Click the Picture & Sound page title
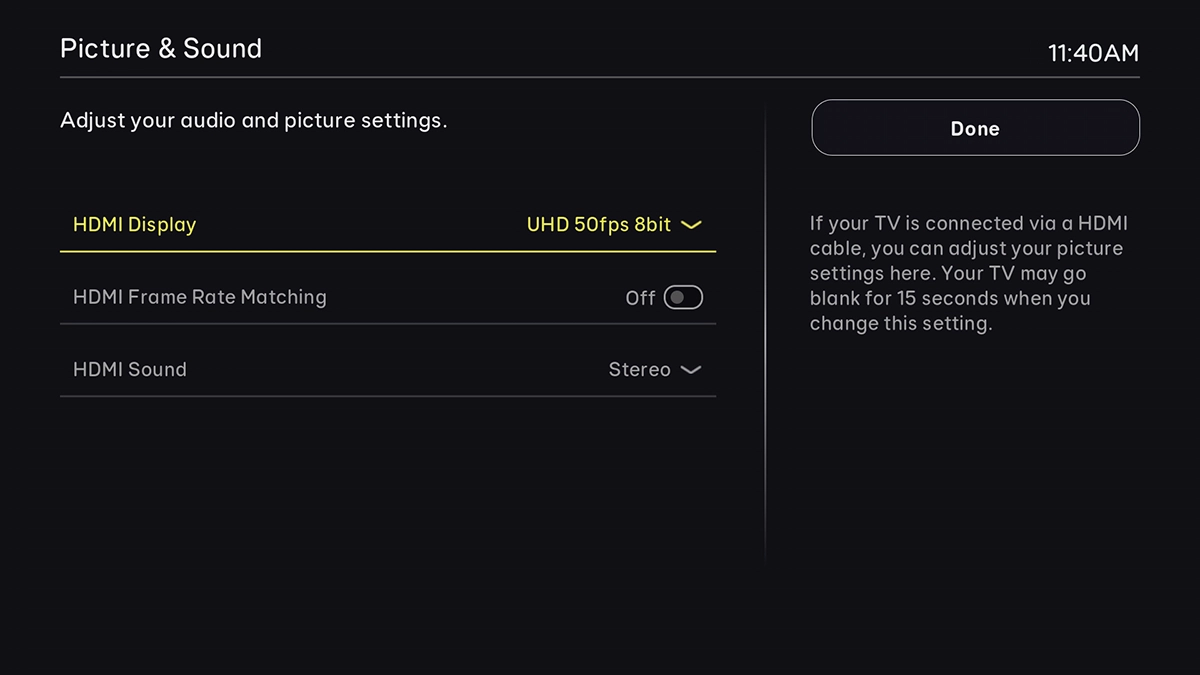Viewport: 1200px width, 675px height. click(161, 48)
